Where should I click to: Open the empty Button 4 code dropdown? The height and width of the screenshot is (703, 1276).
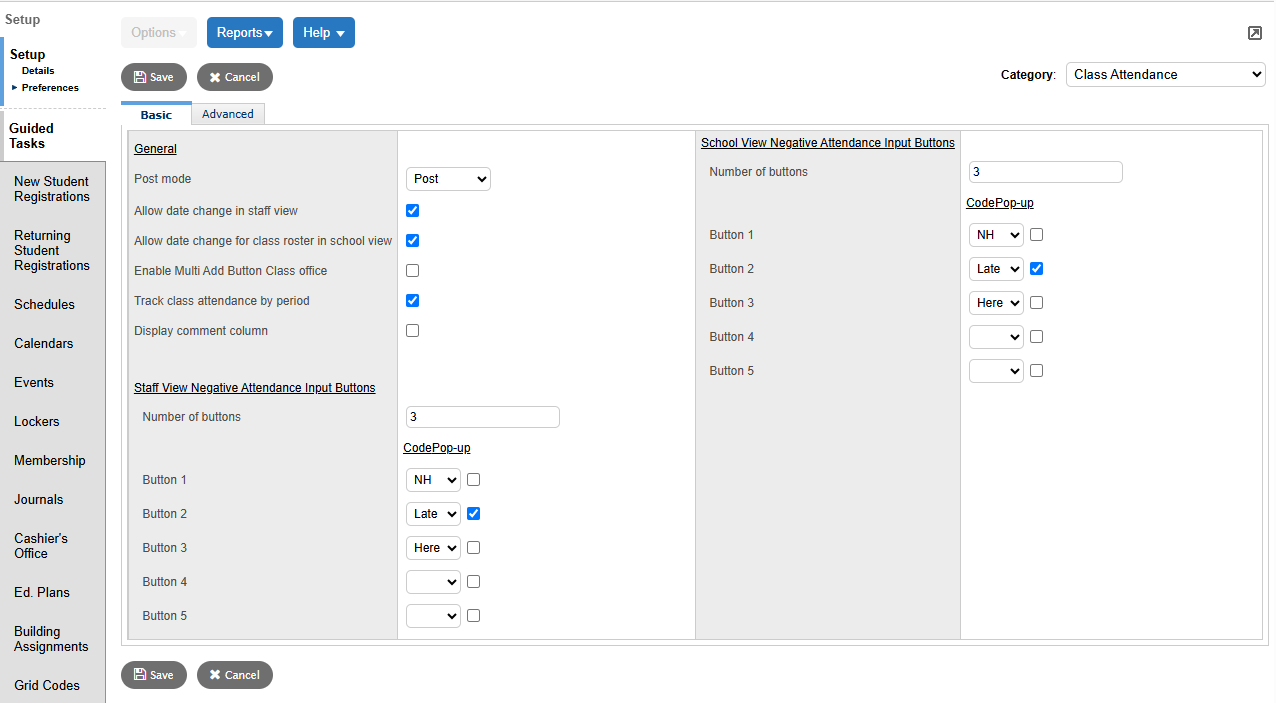(433, 581)
